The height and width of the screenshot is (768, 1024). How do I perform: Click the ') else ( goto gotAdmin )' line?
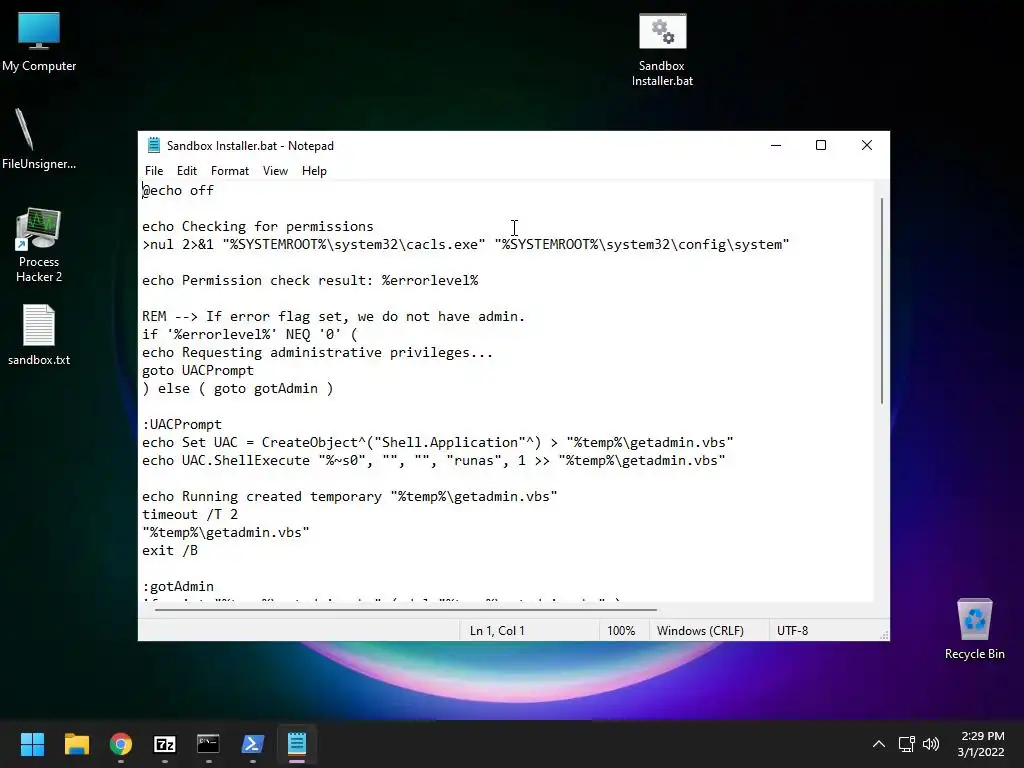tap(238, 388)
